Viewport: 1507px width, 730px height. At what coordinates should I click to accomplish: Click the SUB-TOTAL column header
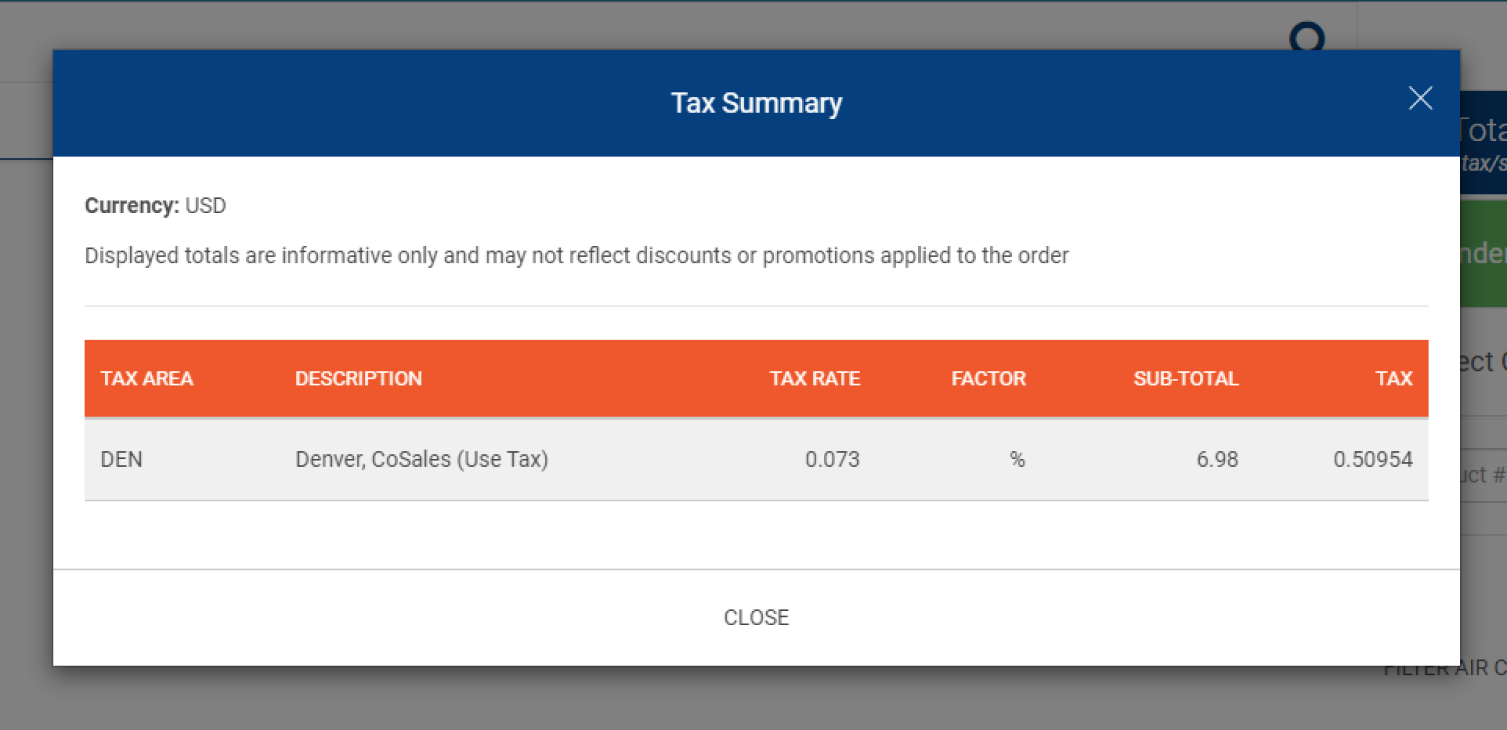(x=1186, y=378)
